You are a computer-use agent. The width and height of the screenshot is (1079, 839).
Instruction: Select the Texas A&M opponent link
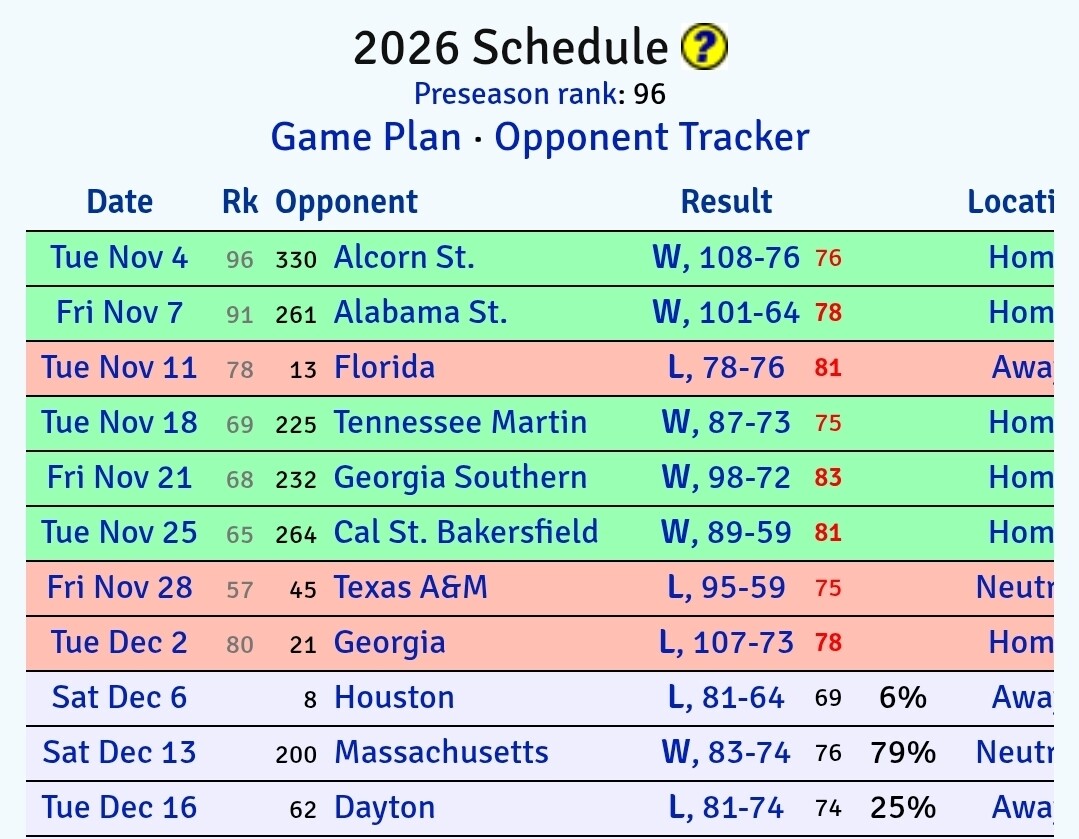(411, 587)
